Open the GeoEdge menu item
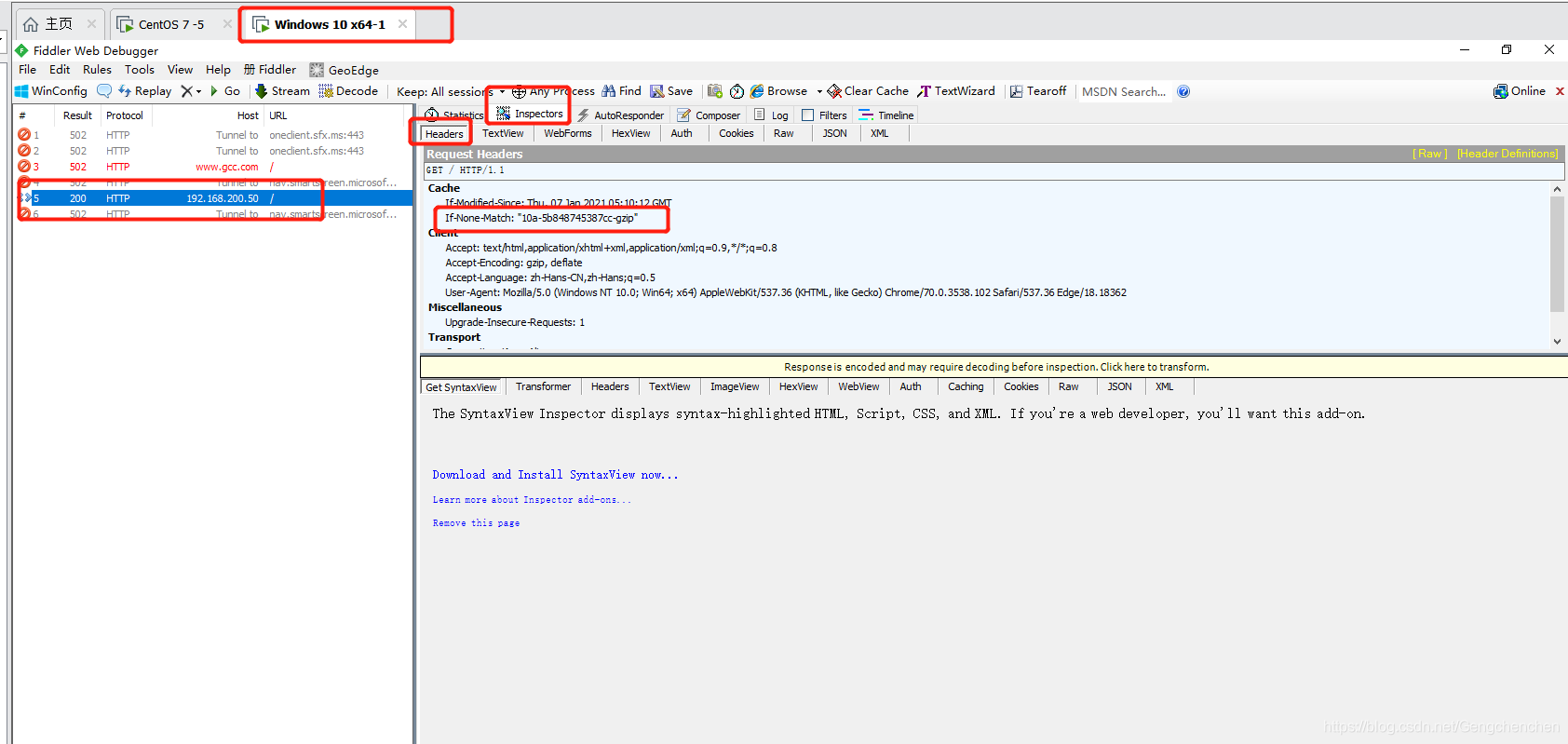 345,70
